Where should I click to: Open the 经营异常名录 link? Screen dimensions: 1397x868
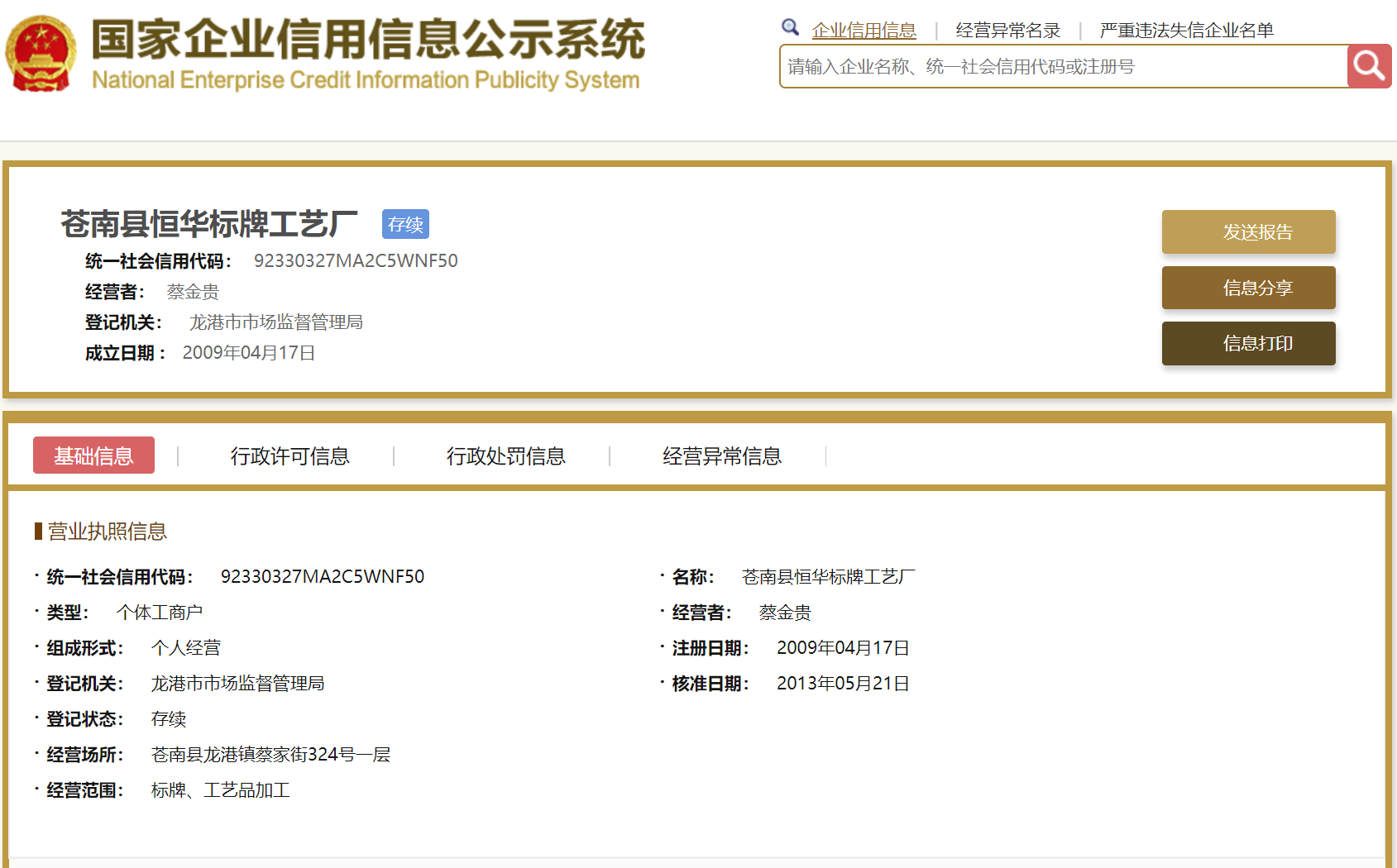coord(1007,31)
